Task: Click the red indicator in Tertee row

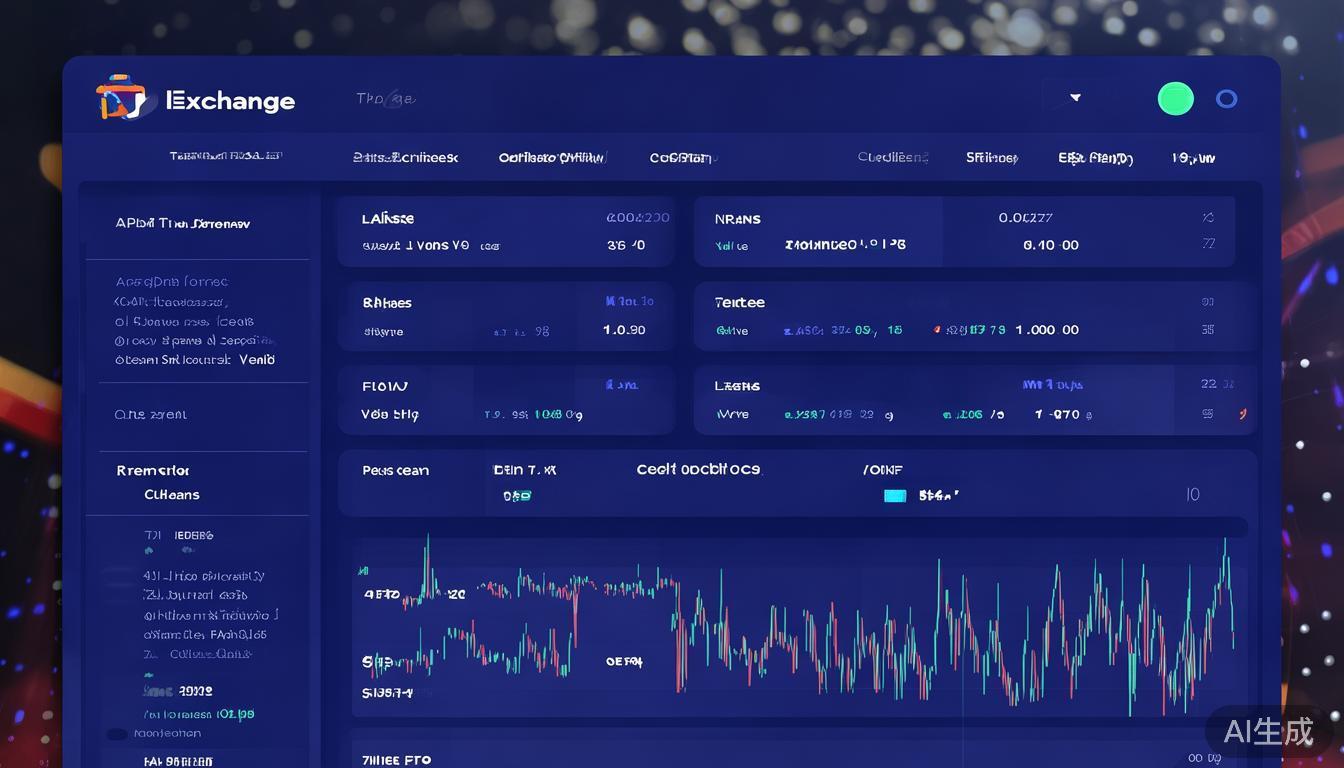Action: click(937, 330)
